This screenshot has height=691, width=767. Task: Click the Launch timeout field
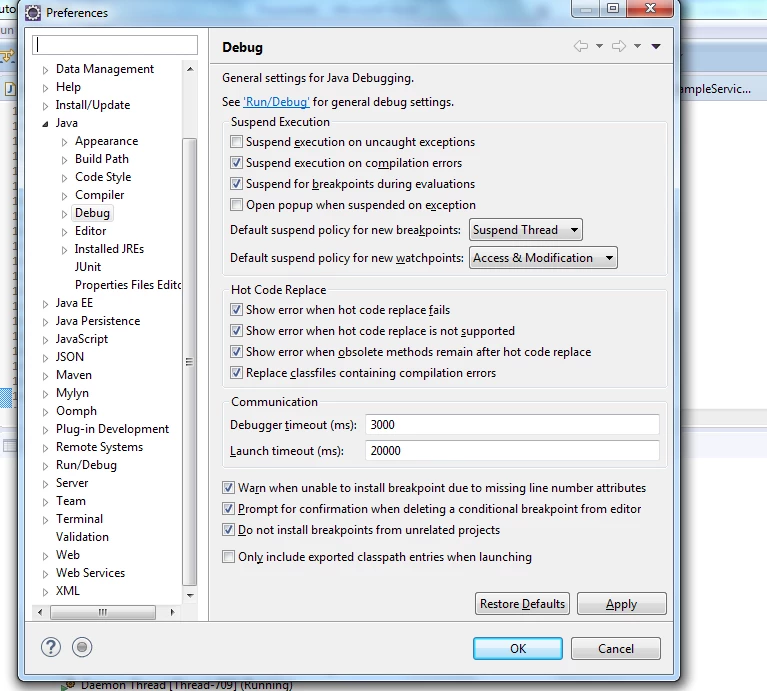(x=512, y=450)
